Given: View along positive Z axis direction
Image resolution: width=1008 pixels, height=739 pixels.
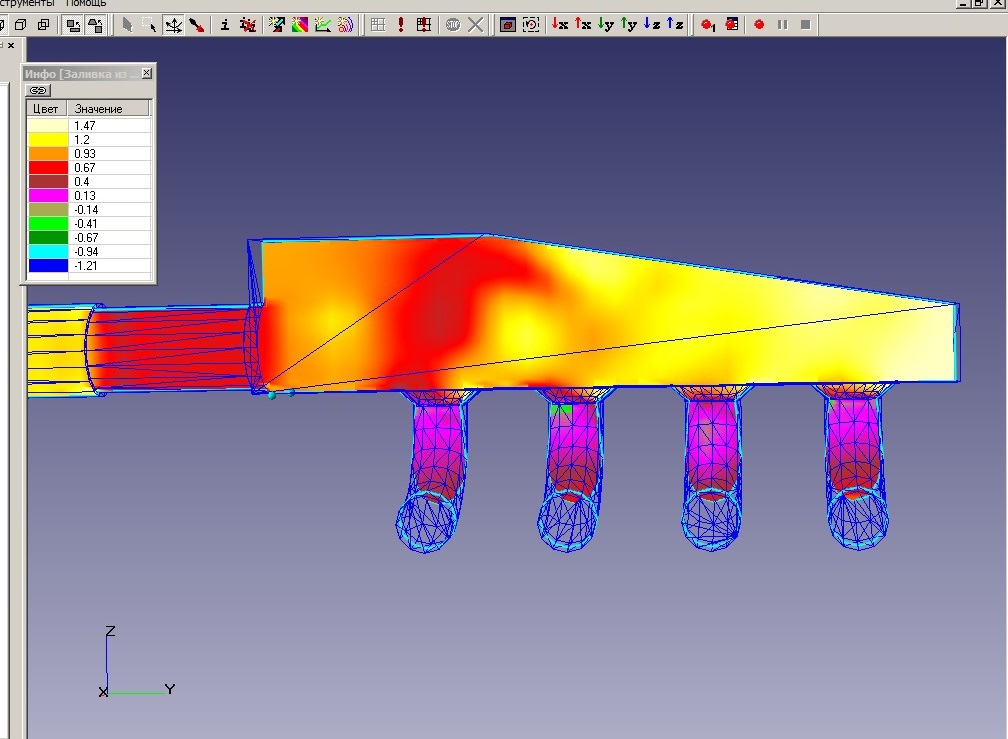Looking at the screenshot, I should point(676,25).
